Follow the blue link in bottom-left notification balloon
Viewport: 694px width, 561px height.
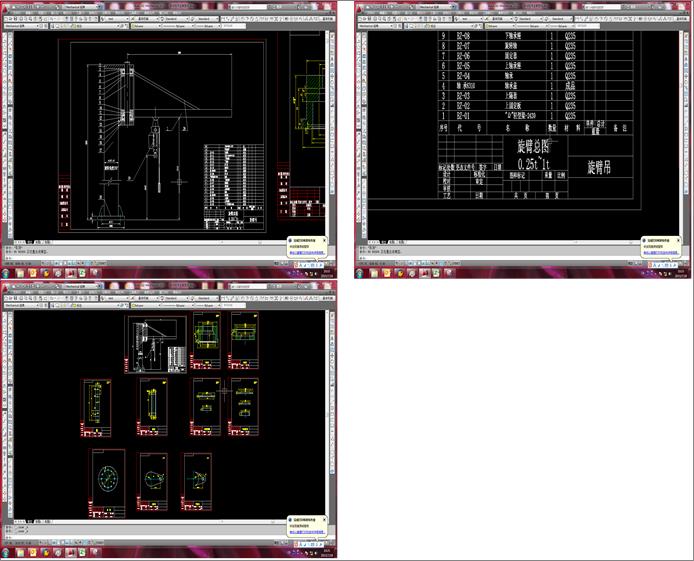click(x=307, y=532)
